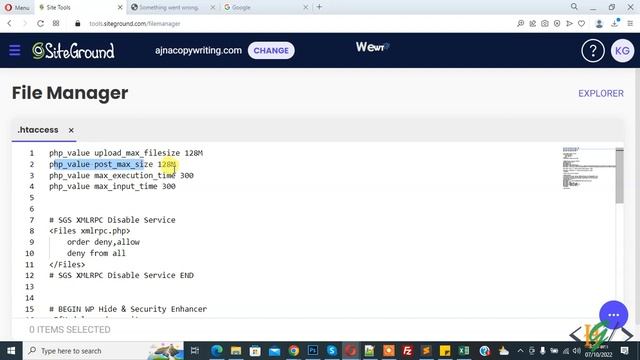Click the editor vertical scrollbar thumb
This screenshot has width=640, height=360.
[x=620, y=176]
